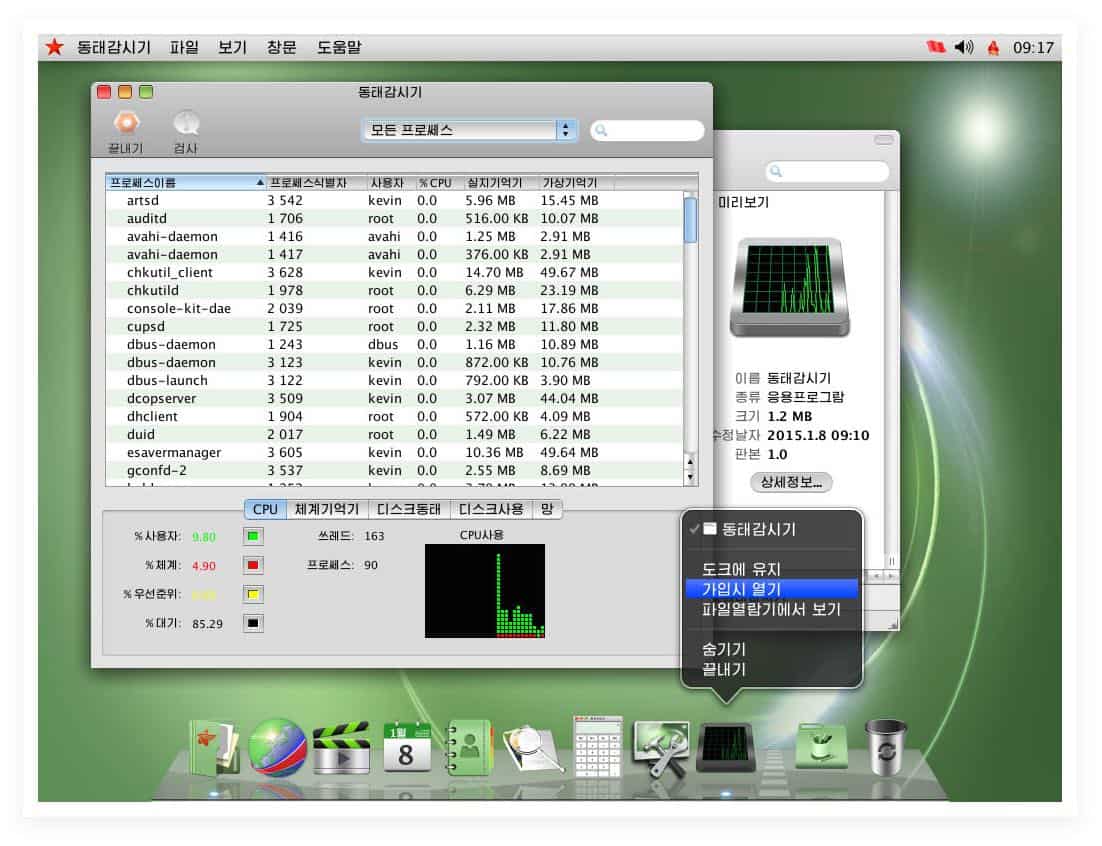The height and width of the screenshot is (846, 1102).
Task: Select the artsd process row
Action: pyautogui.click(x=394, y=200)
